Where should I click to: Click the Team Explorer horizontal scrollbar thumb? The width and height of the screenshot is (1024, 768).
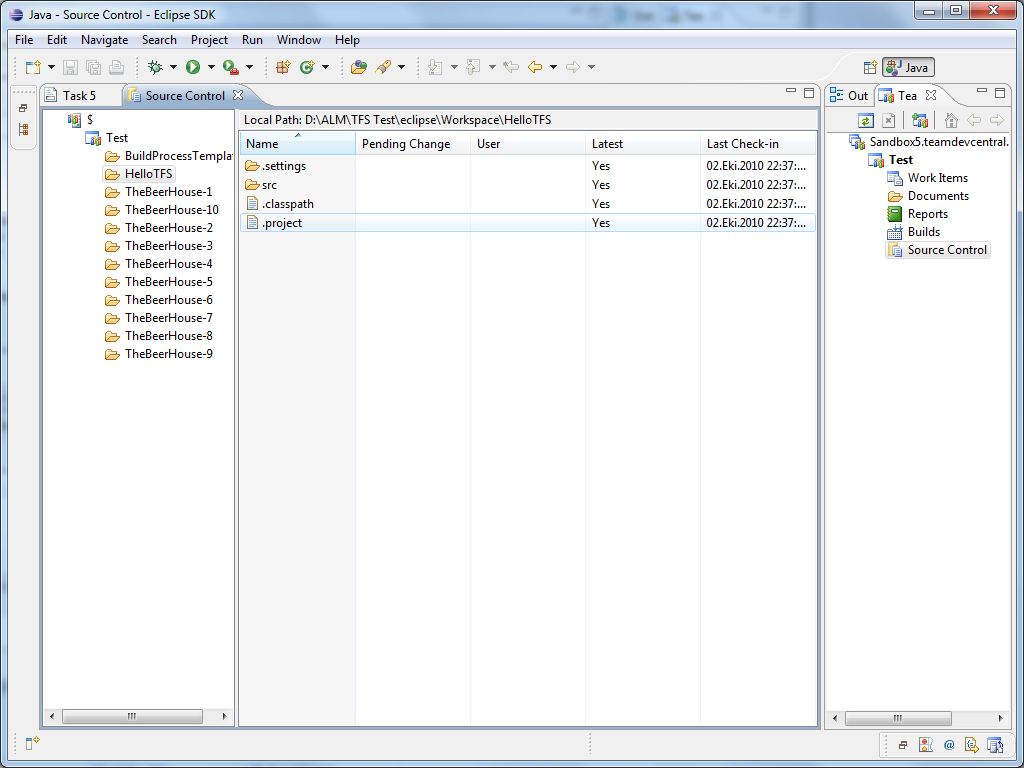(x=898, y=718)
